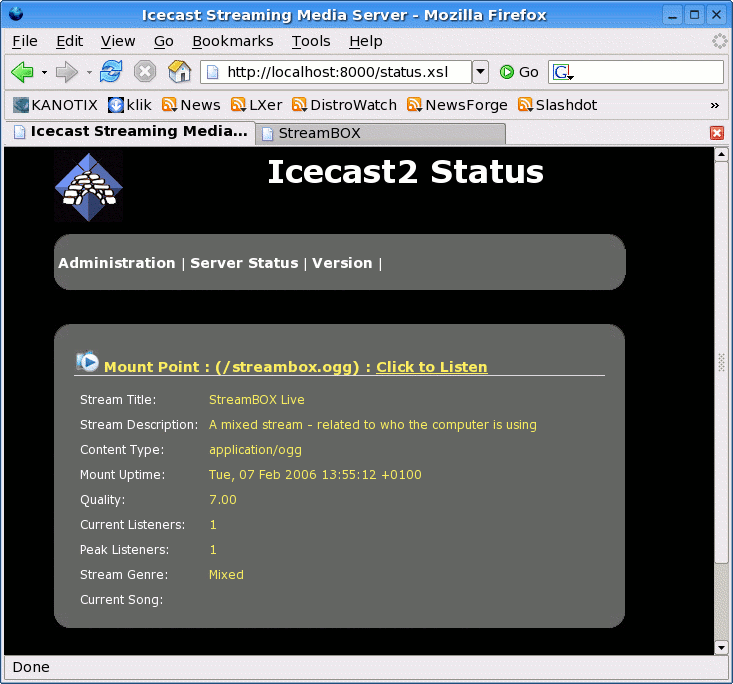Click the Firefox throbber activity icon
The height and width of the screenshot is (684, 733).
point(719,41)
